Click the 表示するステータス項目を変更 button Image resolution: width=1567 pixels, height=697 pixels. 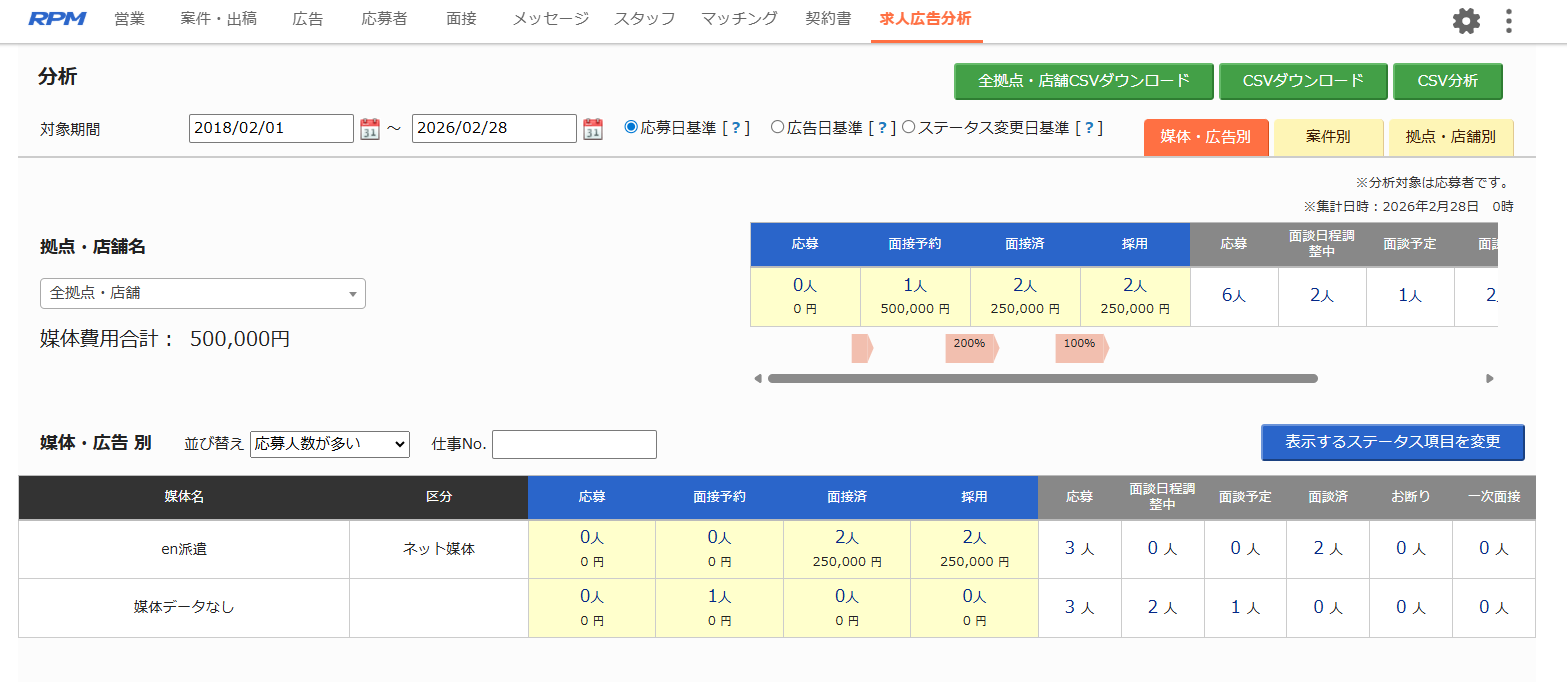[1393, 442]
